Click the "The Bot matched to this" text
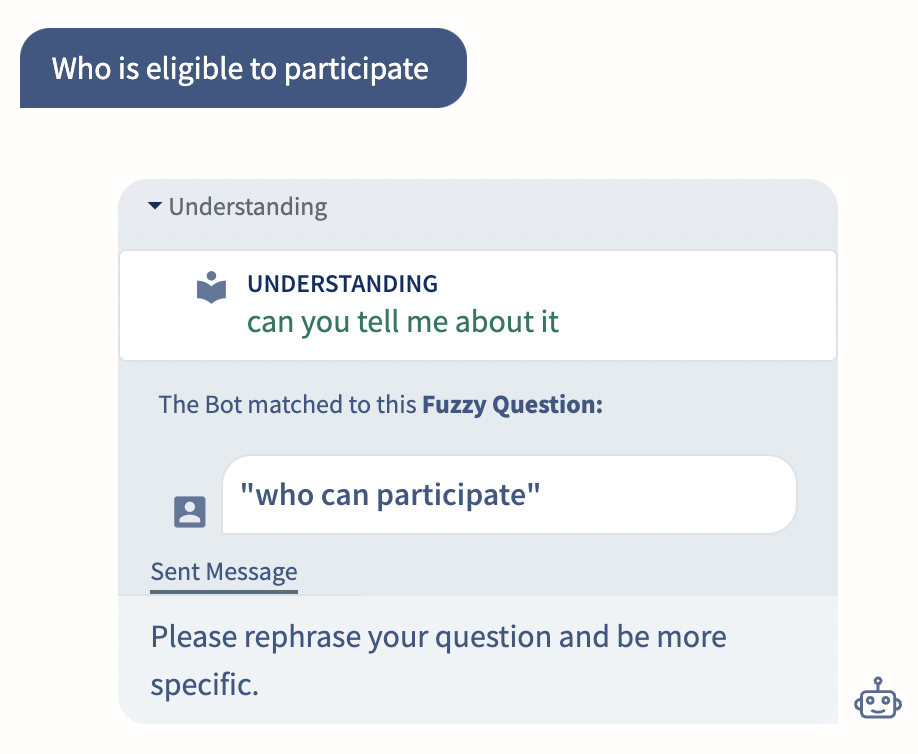 tap(287, 405)
